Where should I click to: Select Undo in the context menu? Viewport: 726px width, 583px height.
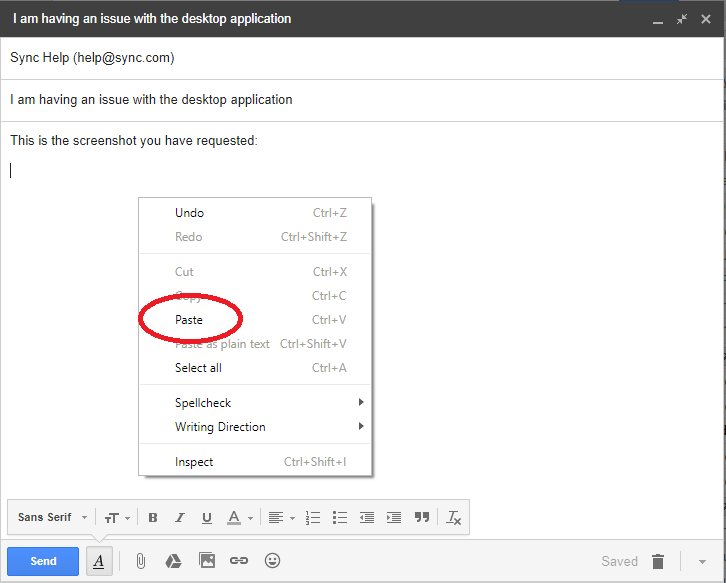pos(189,213)
